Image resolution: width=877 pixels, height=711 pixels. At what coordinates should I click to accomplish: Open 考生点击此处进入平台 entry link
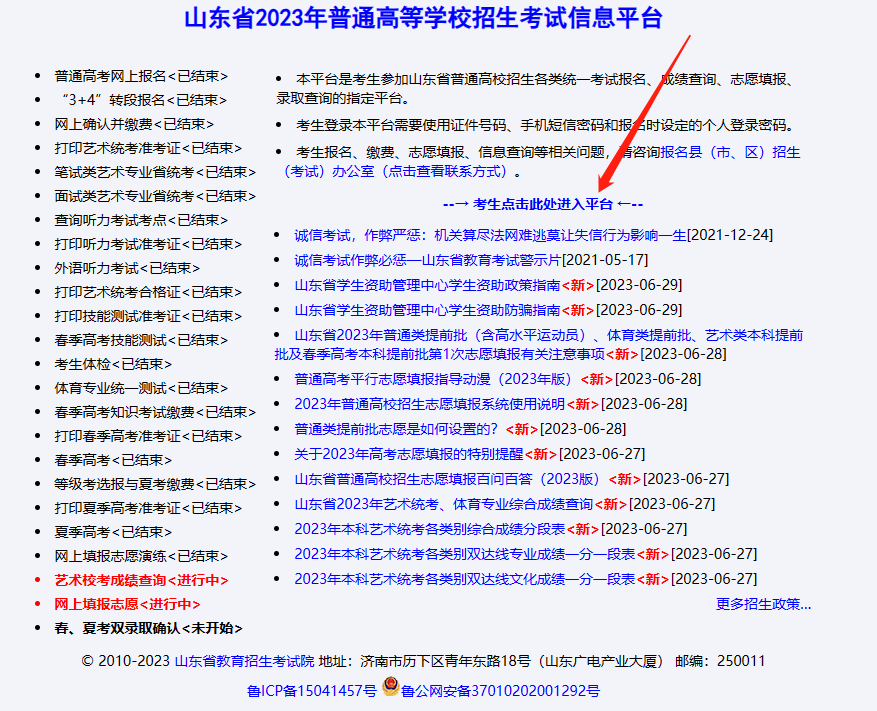(543, 204)
